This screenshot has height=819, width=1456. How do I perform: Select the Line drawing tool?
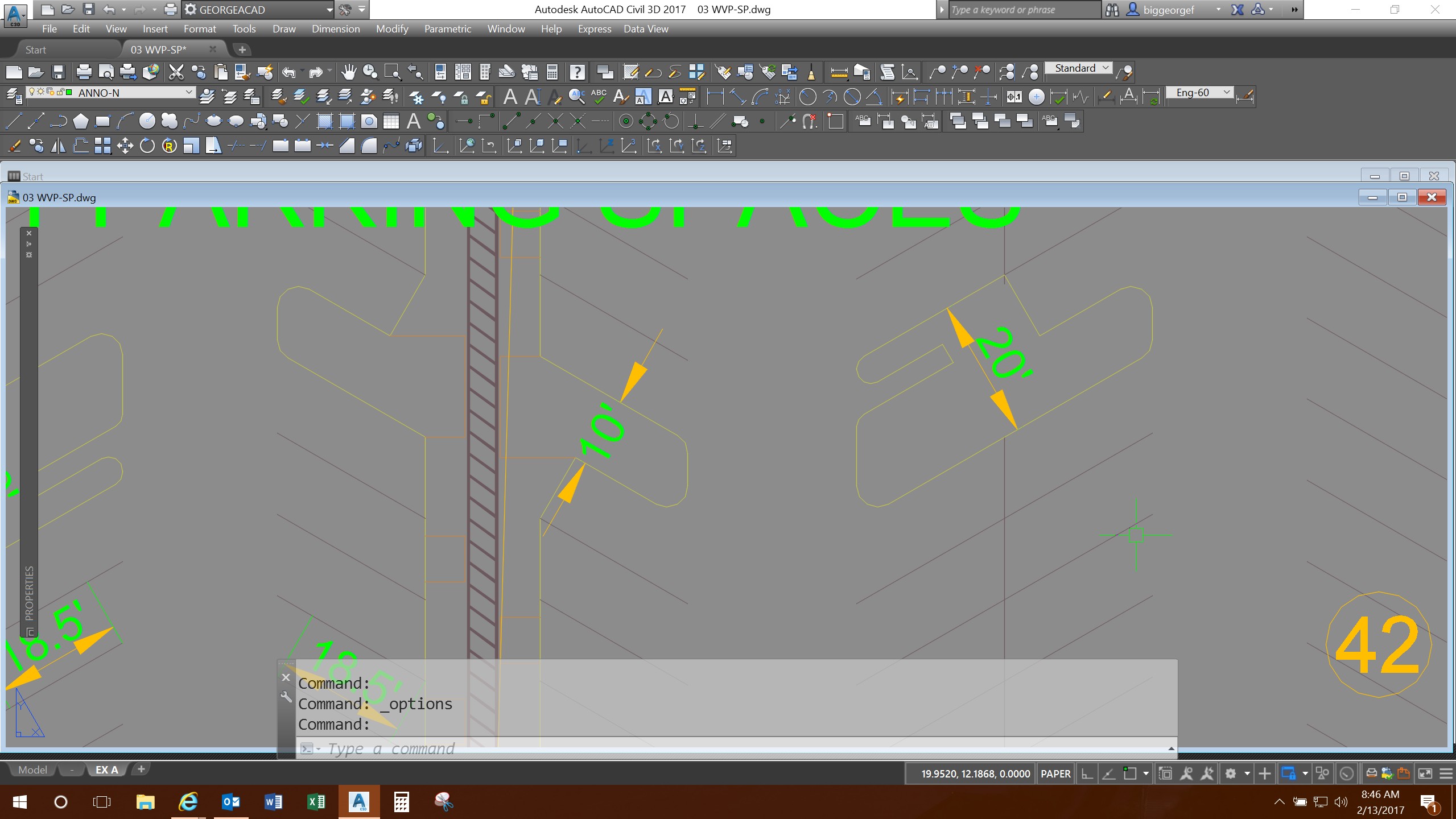coord(13,121)
